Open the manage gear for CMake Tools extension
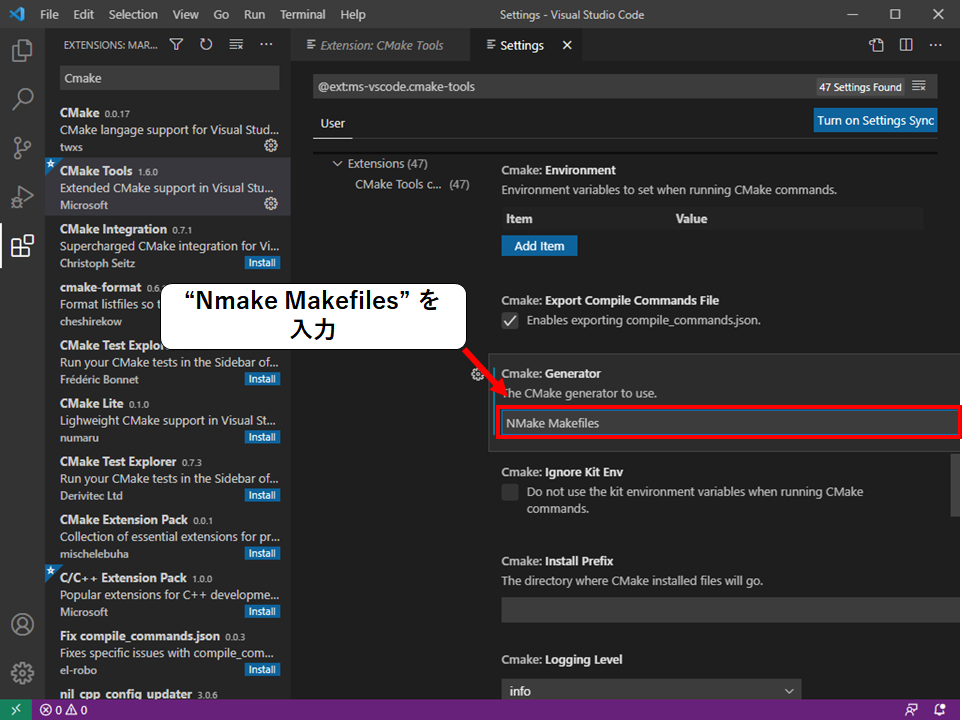This screenshot has height=720, width=962. tap(271, 204)
